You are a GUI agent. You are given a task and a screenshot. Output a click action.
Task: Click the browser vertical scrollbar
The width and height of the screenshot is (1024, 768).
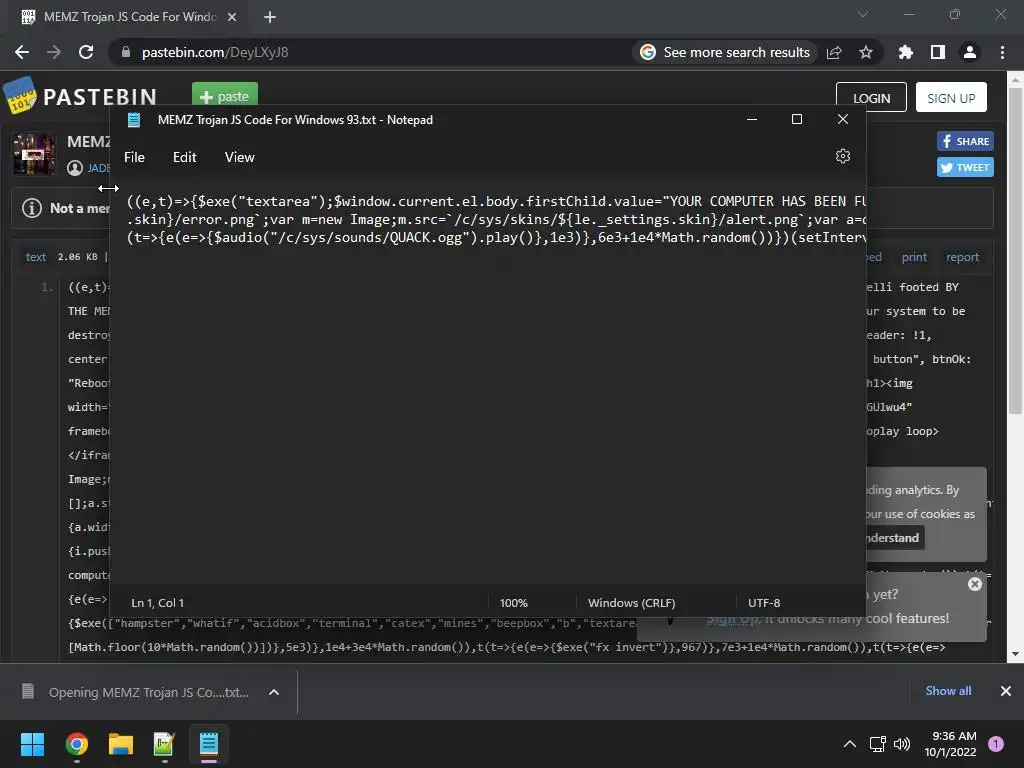pos(1016,251)
